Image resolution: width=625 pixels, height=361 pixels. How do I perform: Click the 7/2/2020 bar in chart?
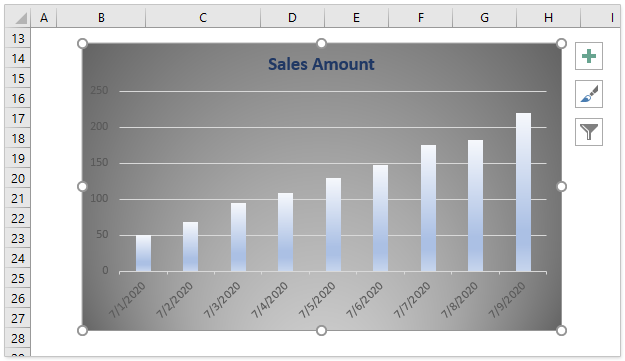pos(191,247)
